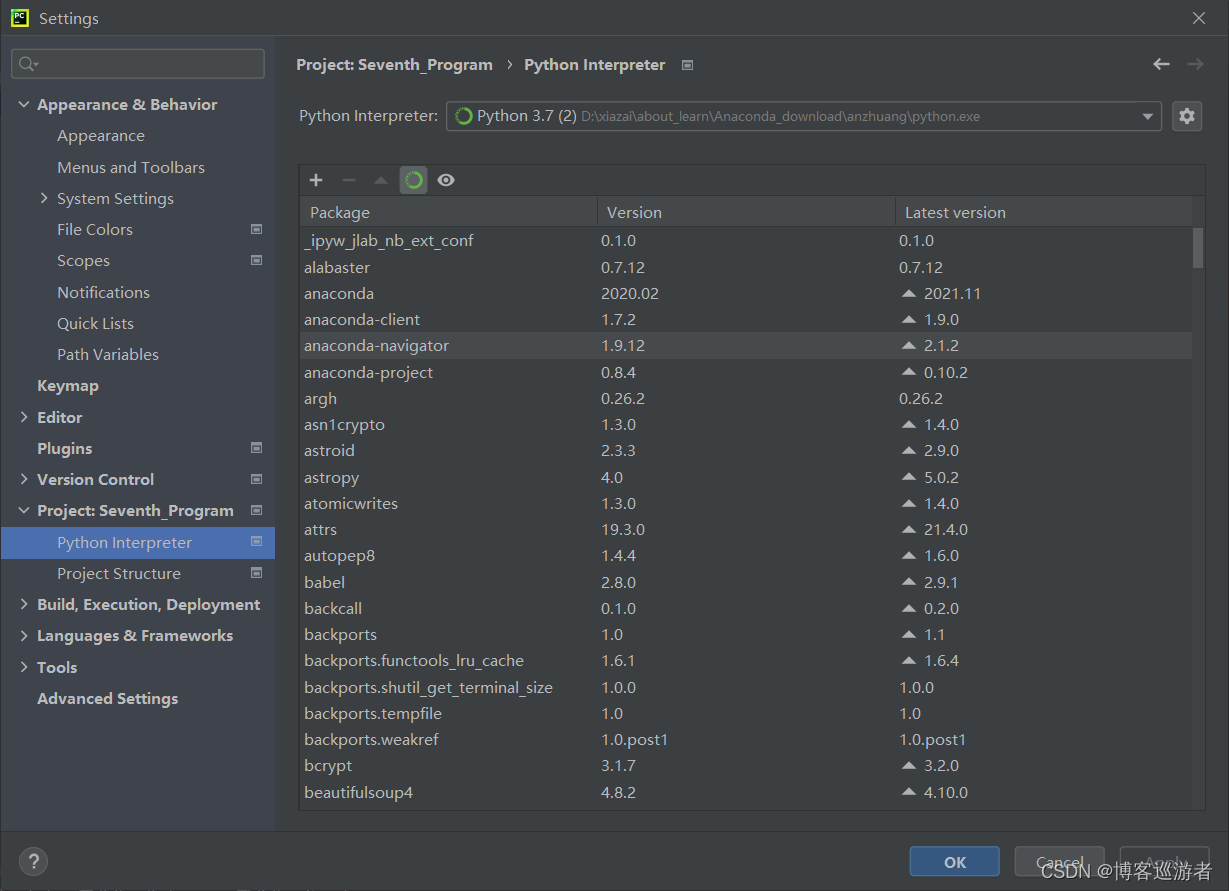
Task: Click the help question mark button
Action: 33,861
